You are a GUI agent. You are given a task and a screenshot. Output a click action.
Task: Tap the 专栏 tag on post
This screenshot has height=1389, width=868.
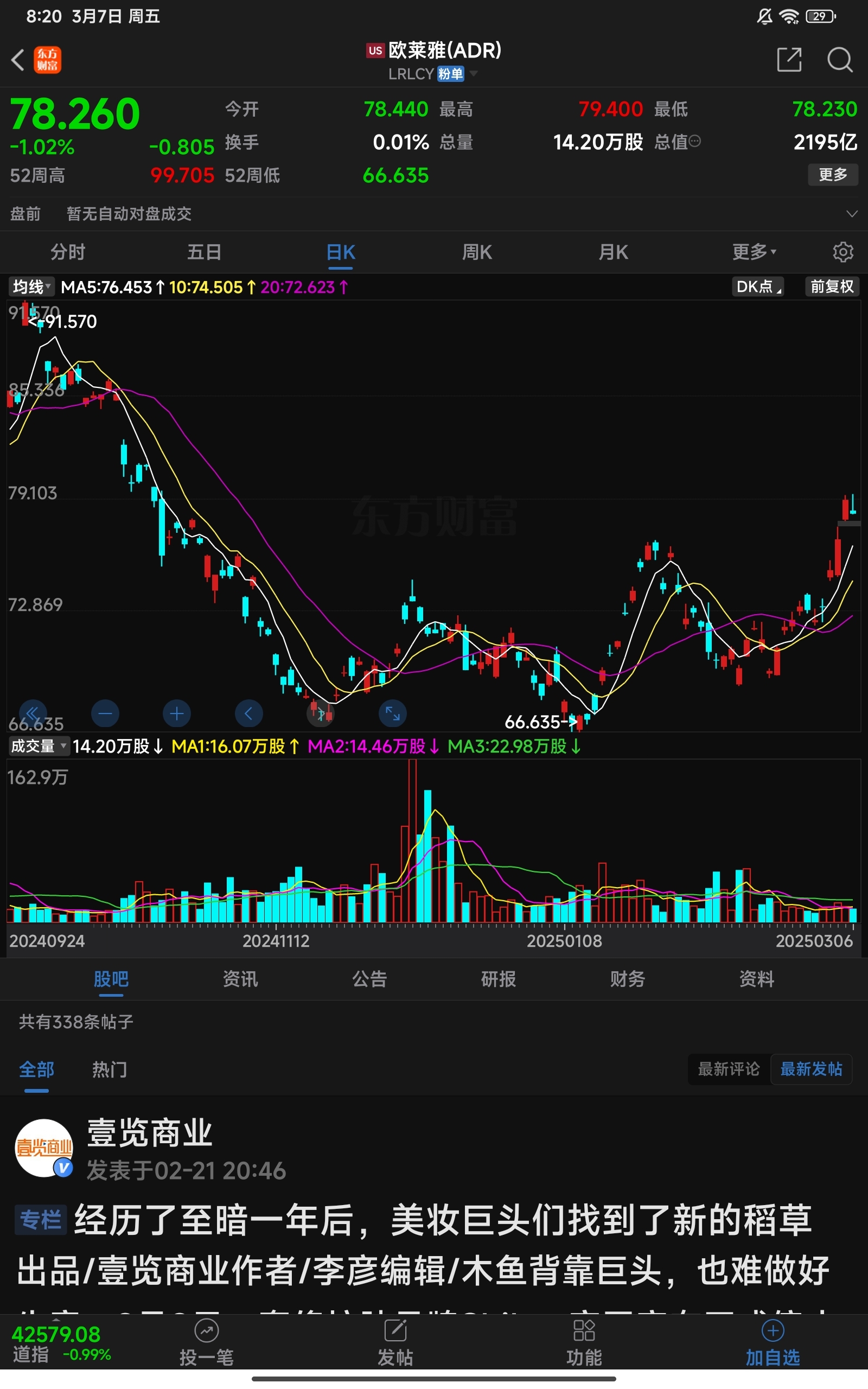pos(40,1220)
